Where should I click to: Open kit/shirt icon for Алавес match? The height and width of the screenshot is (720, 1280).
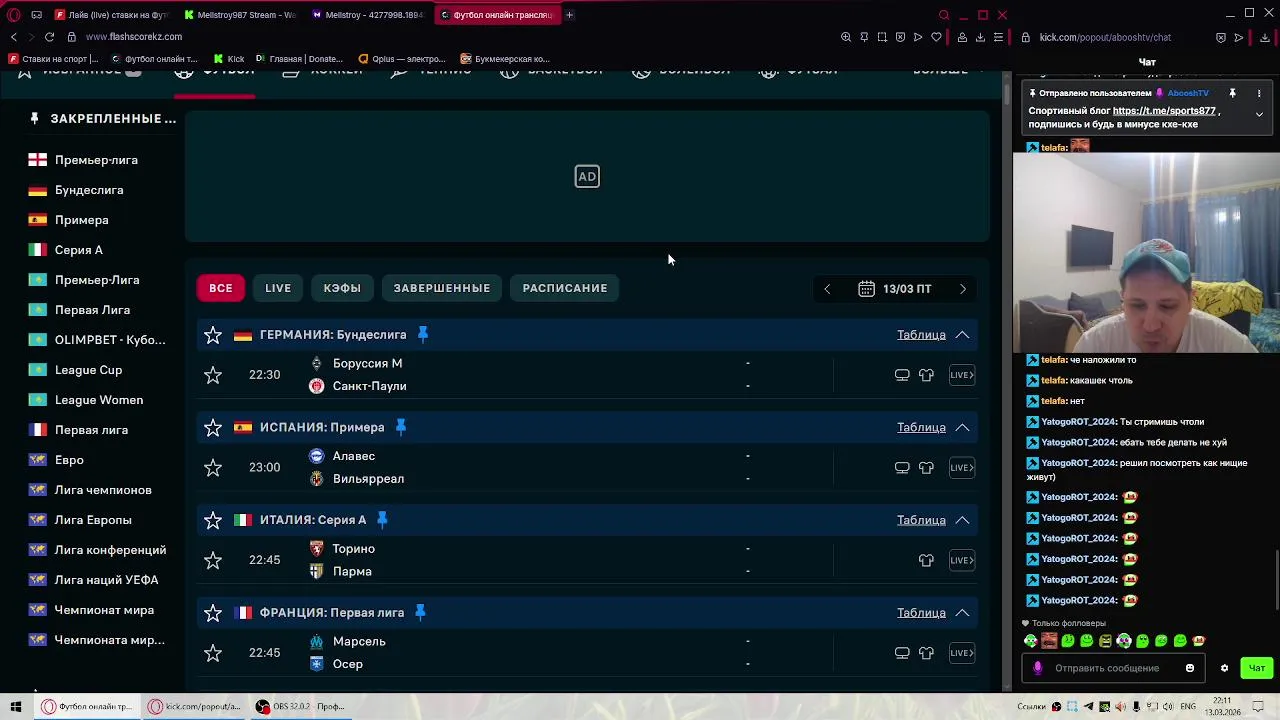click(926, 468)
